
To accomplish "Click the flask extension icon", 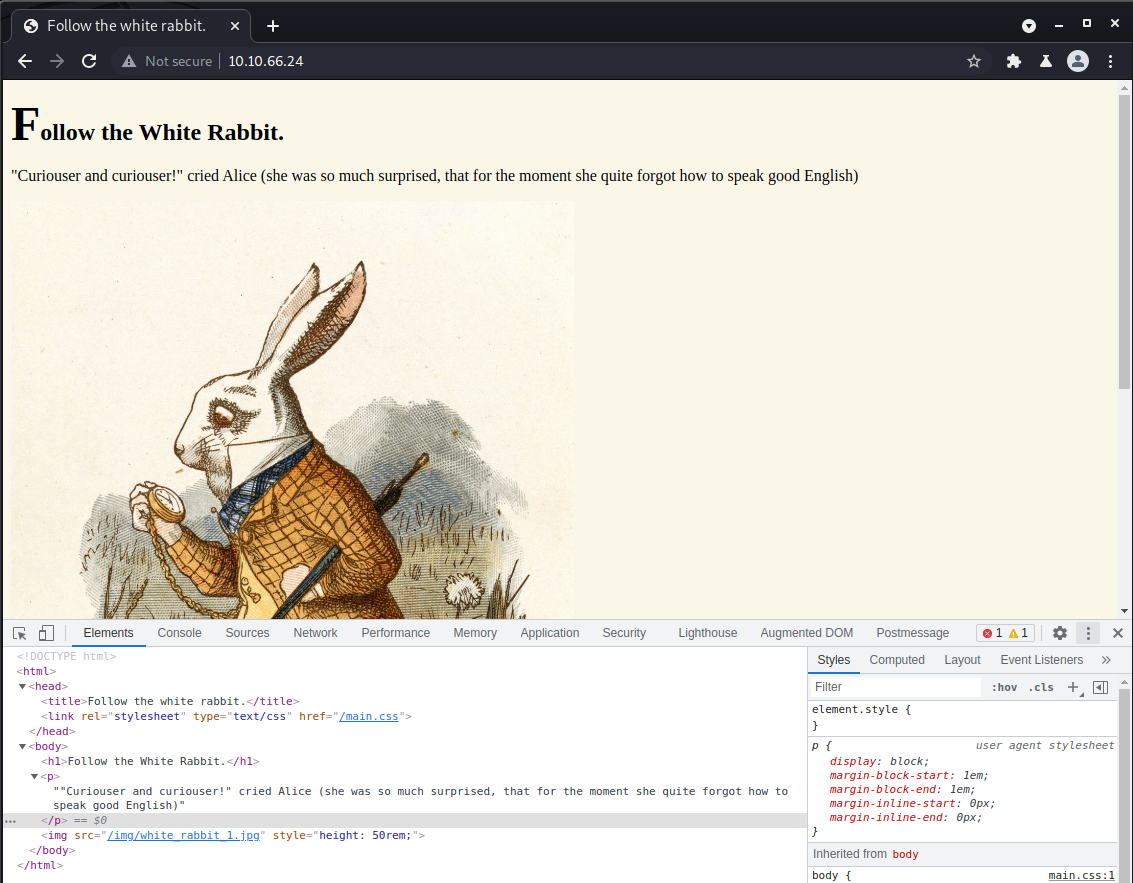I will point(1046,61).
